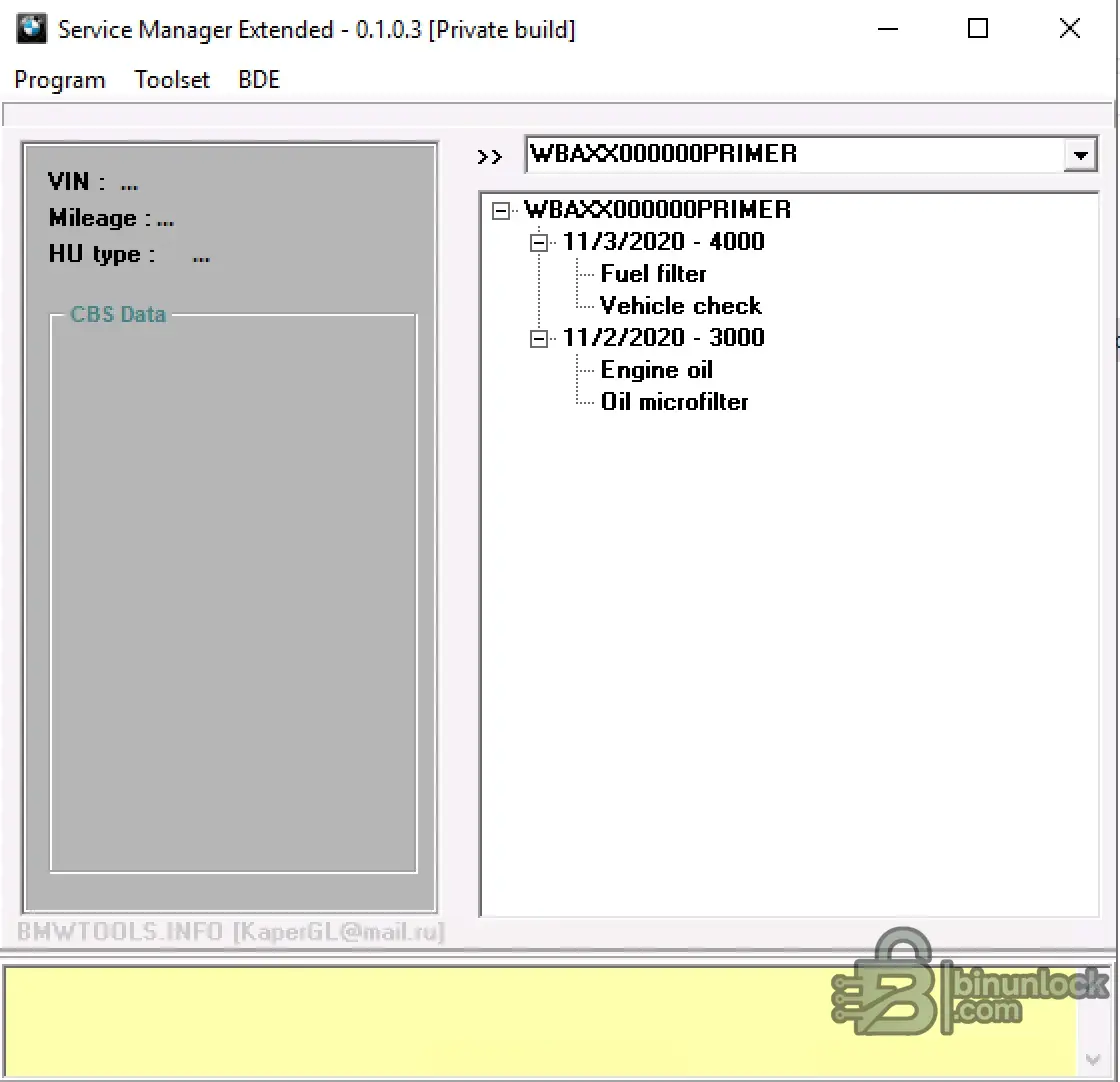
Task: Collapse the WBAXX000000PRIMER root tree node
Action: click(x=501, y=211)
